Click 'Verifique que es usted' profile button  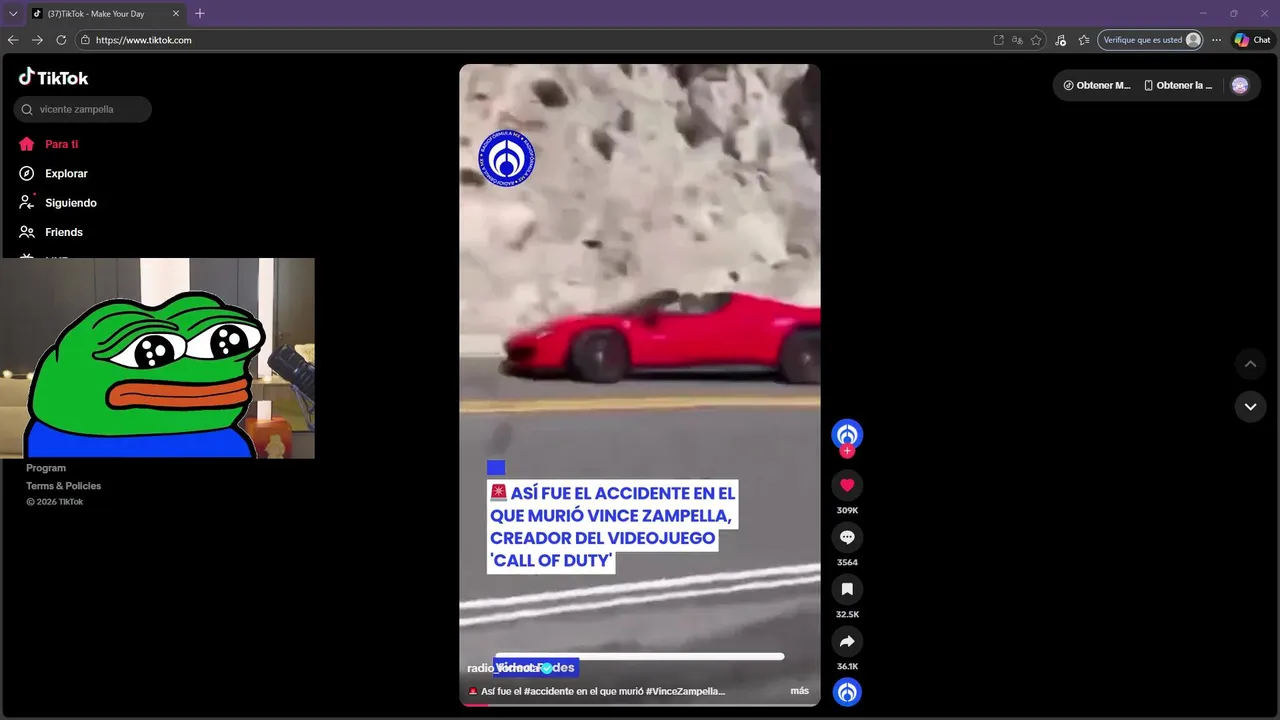click(1150, 40)
